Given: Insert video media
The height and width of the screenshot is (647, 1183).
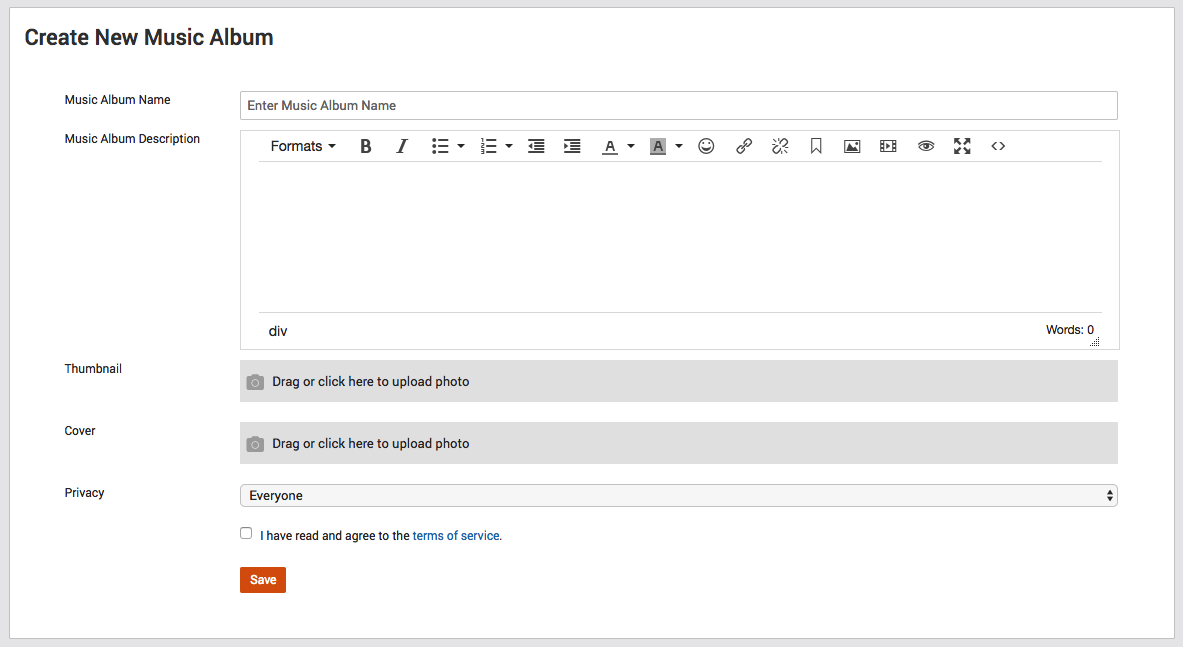Looking at the screenshot, I should (888, 146).
